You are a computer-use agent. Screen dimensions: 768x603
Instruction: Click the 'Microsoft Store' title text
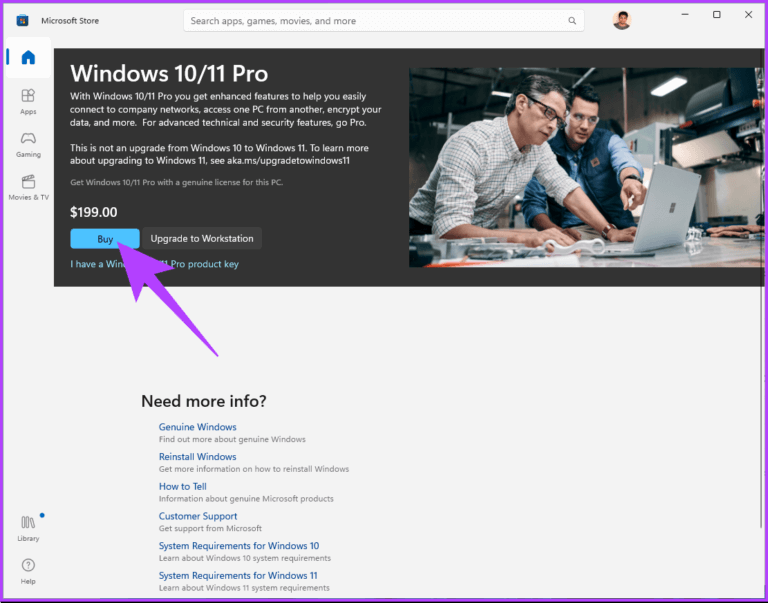70,21
